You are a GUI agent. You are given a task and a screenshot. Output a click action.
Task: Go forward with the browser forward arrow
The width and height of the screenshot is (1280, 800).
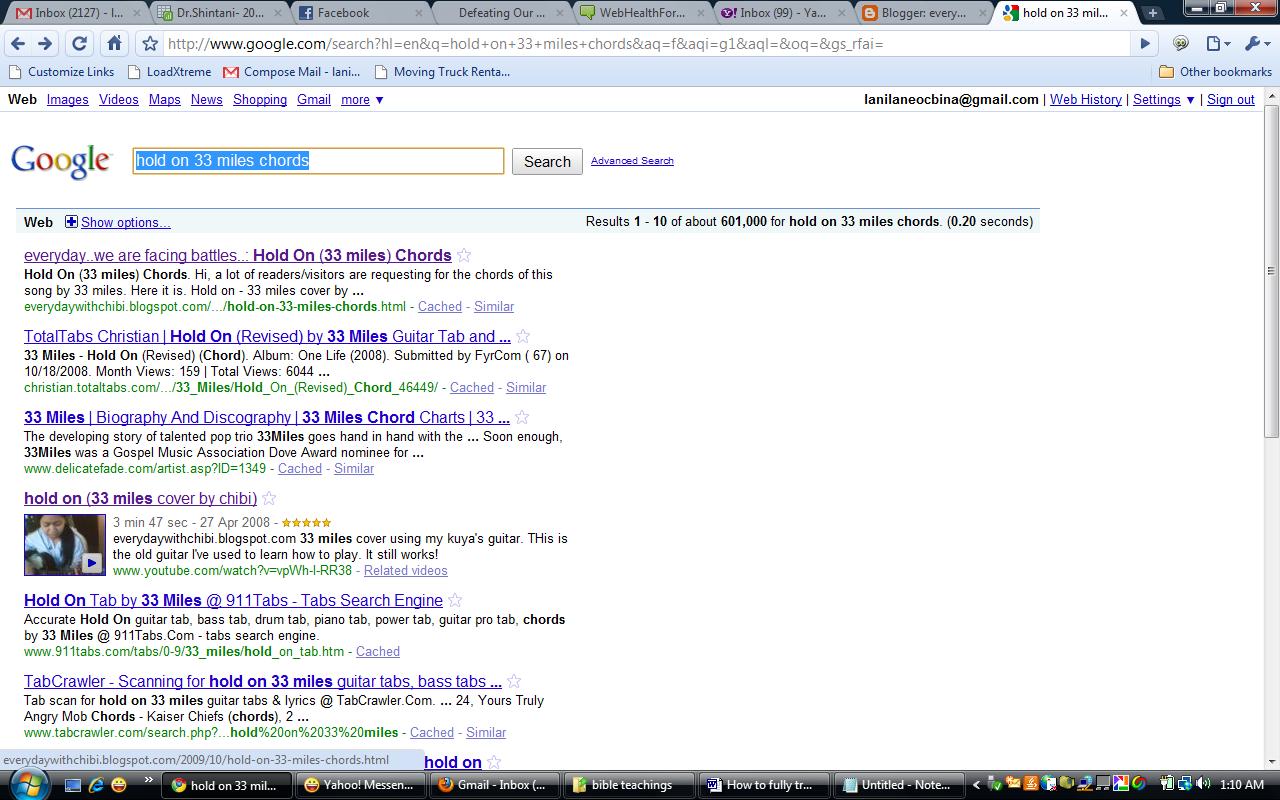point(45,44)
